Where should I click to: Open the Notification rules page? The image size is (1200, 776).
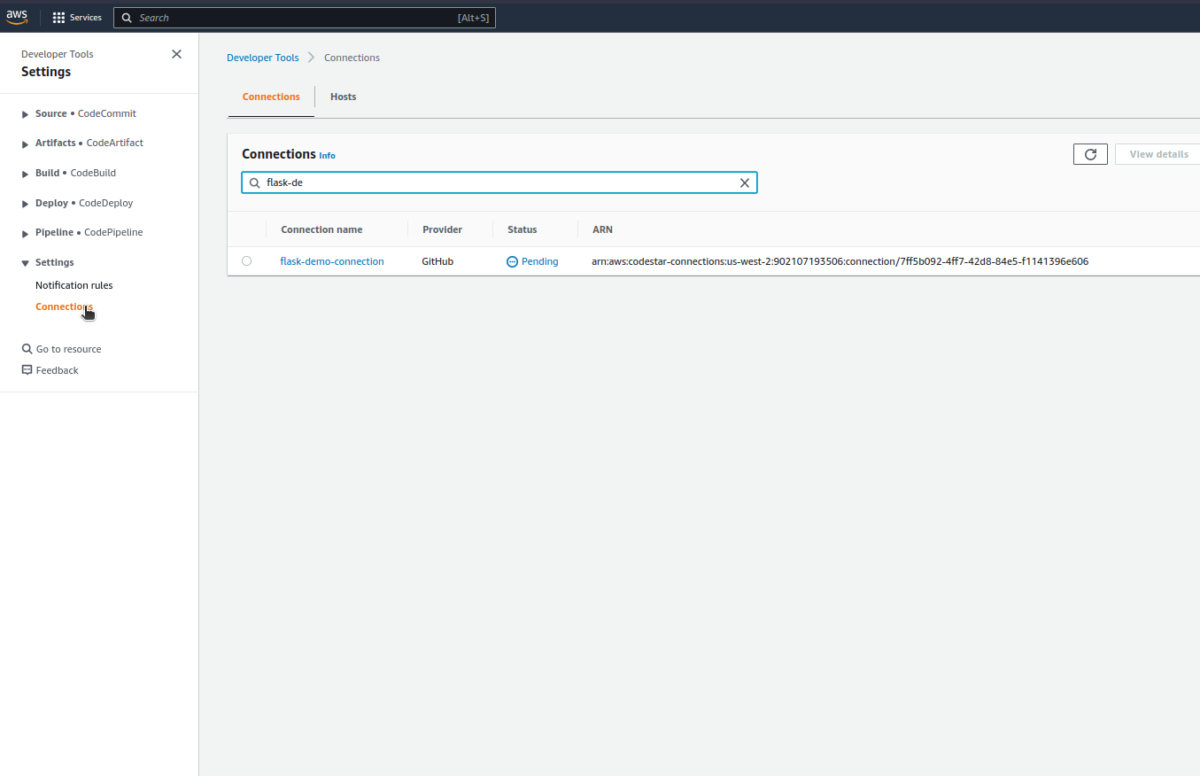click(74, 285)
